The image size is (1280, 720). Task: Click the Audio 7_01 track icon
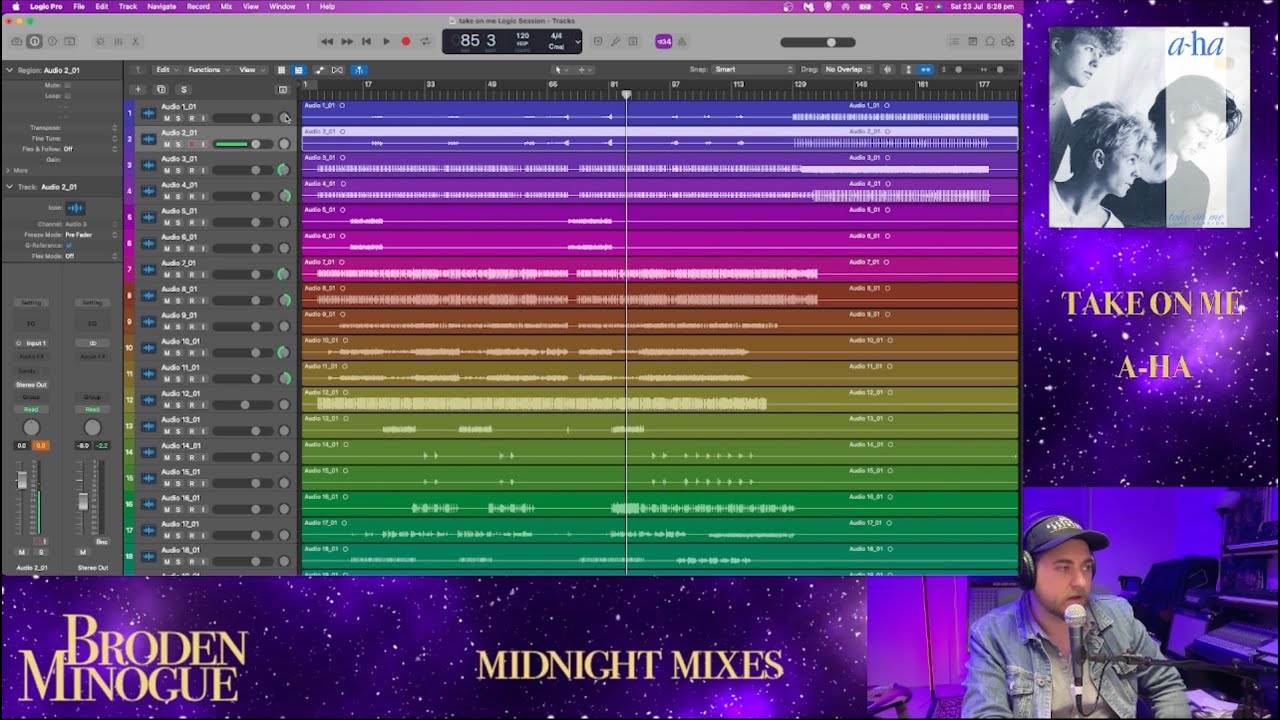(148, 270)
